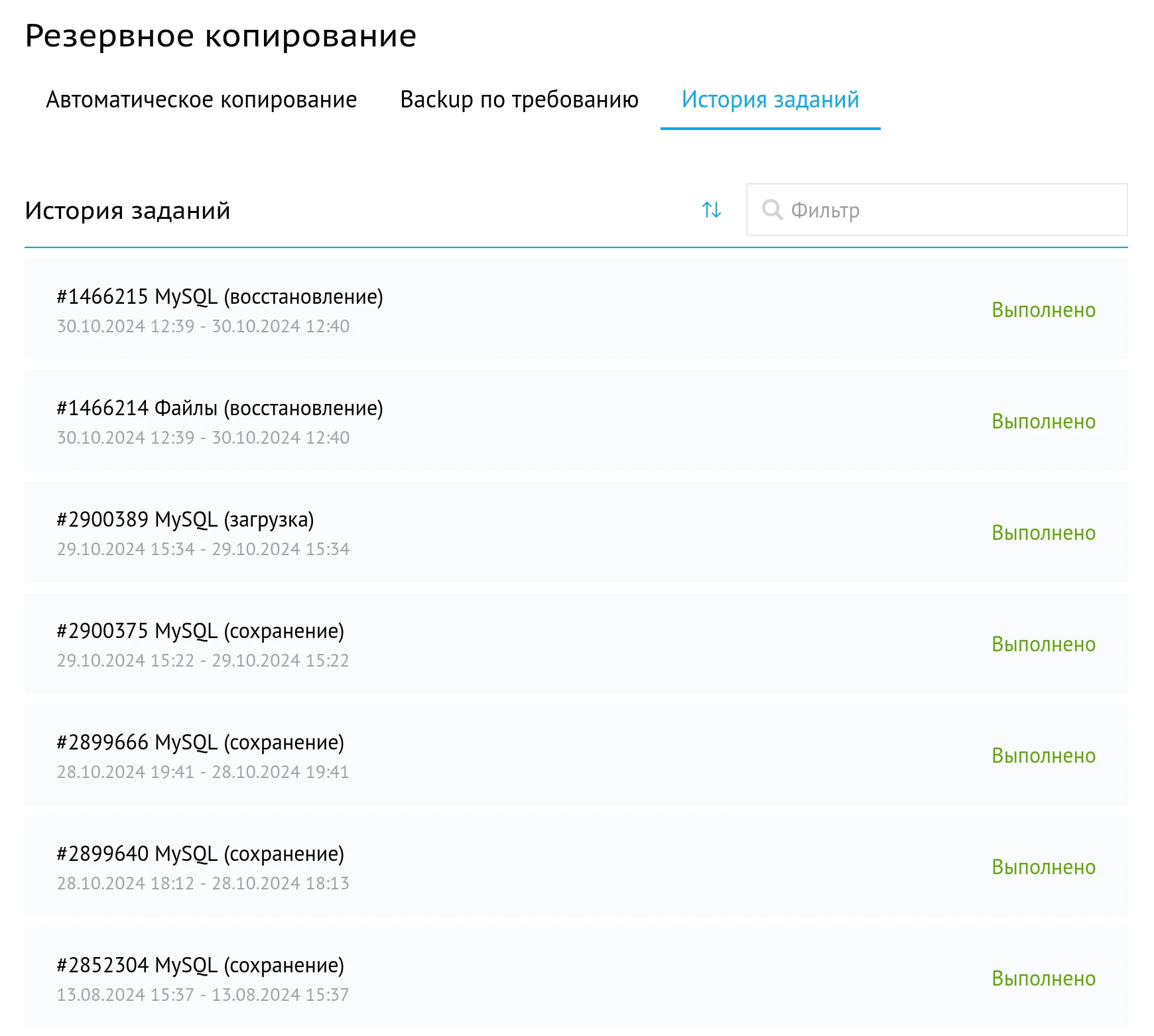The image size is (1154, 1036).
Task: Click Выполнено status of job #2900389
Action: click(1043, 533)
